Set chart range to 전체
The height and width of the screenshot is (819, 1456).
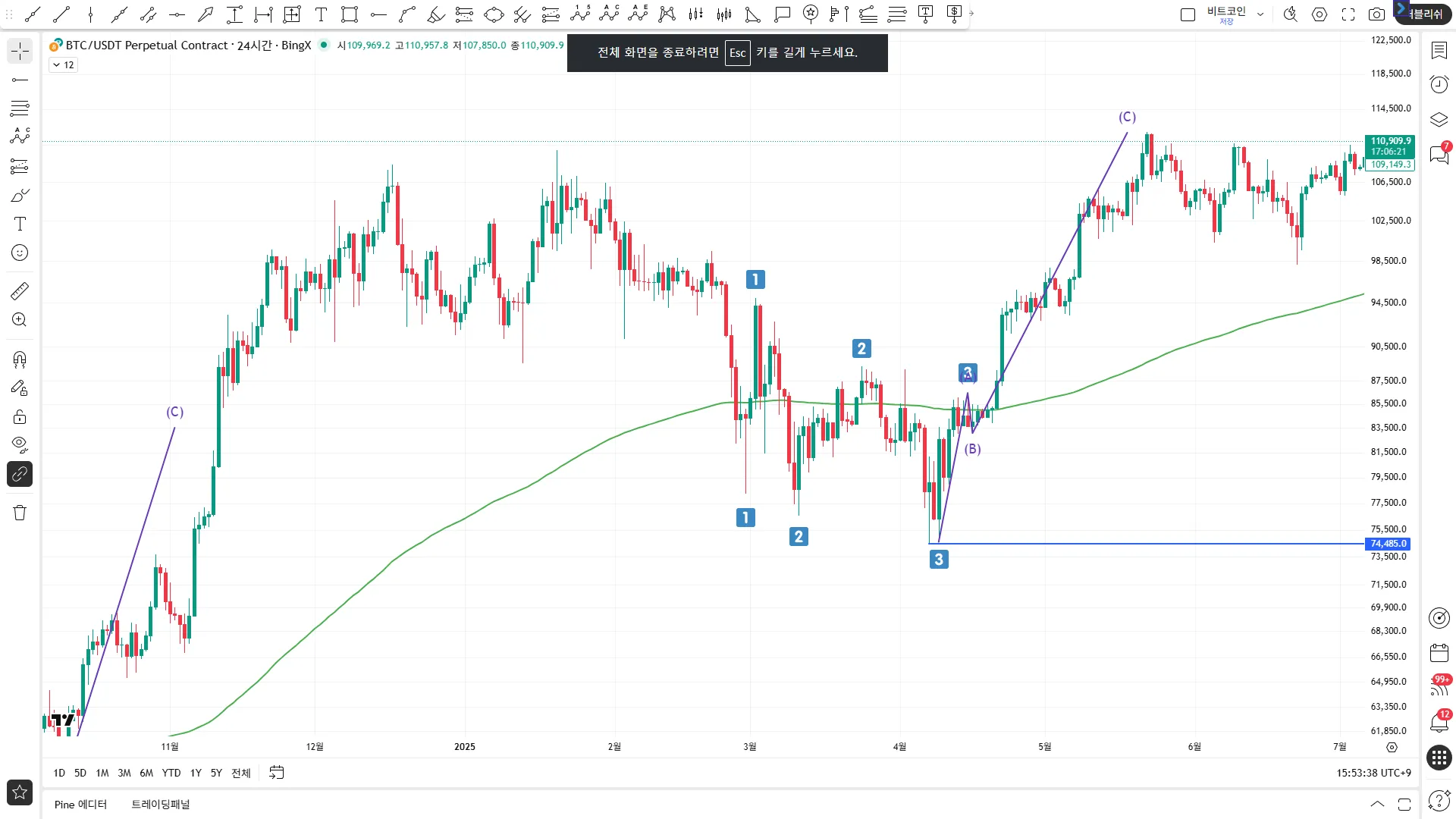tap(240, 773)
